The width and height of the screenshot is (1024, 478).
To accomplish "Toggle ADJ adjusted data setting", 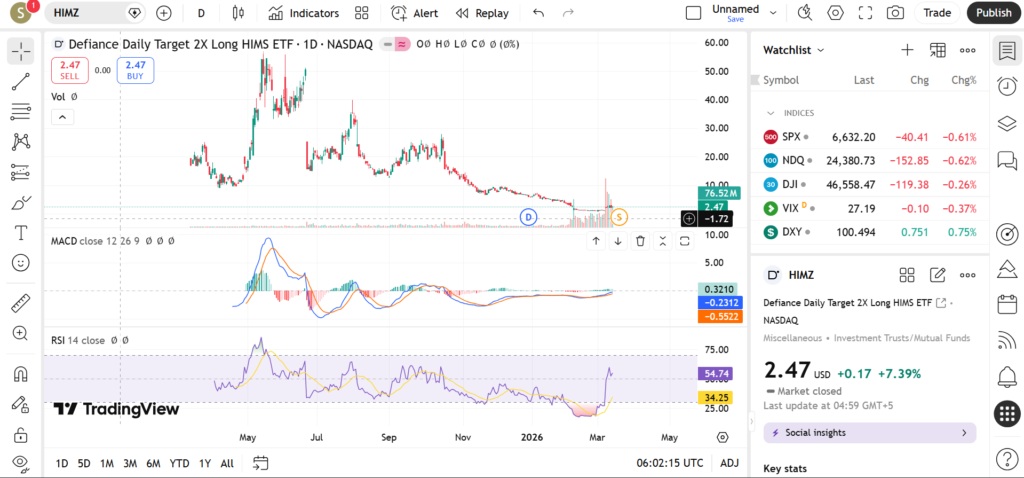I will [x=730, y=463].
